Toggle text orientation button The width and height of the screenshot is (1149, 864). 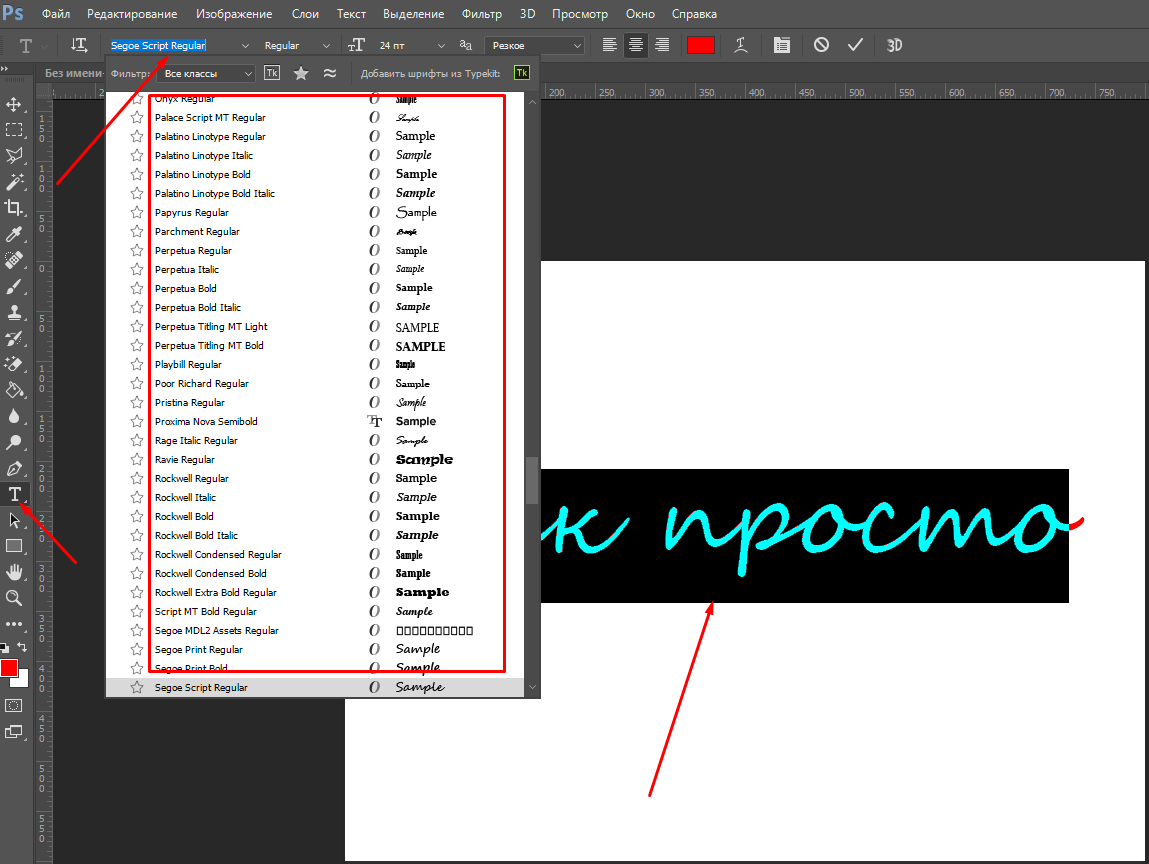[x=79, y=45]
